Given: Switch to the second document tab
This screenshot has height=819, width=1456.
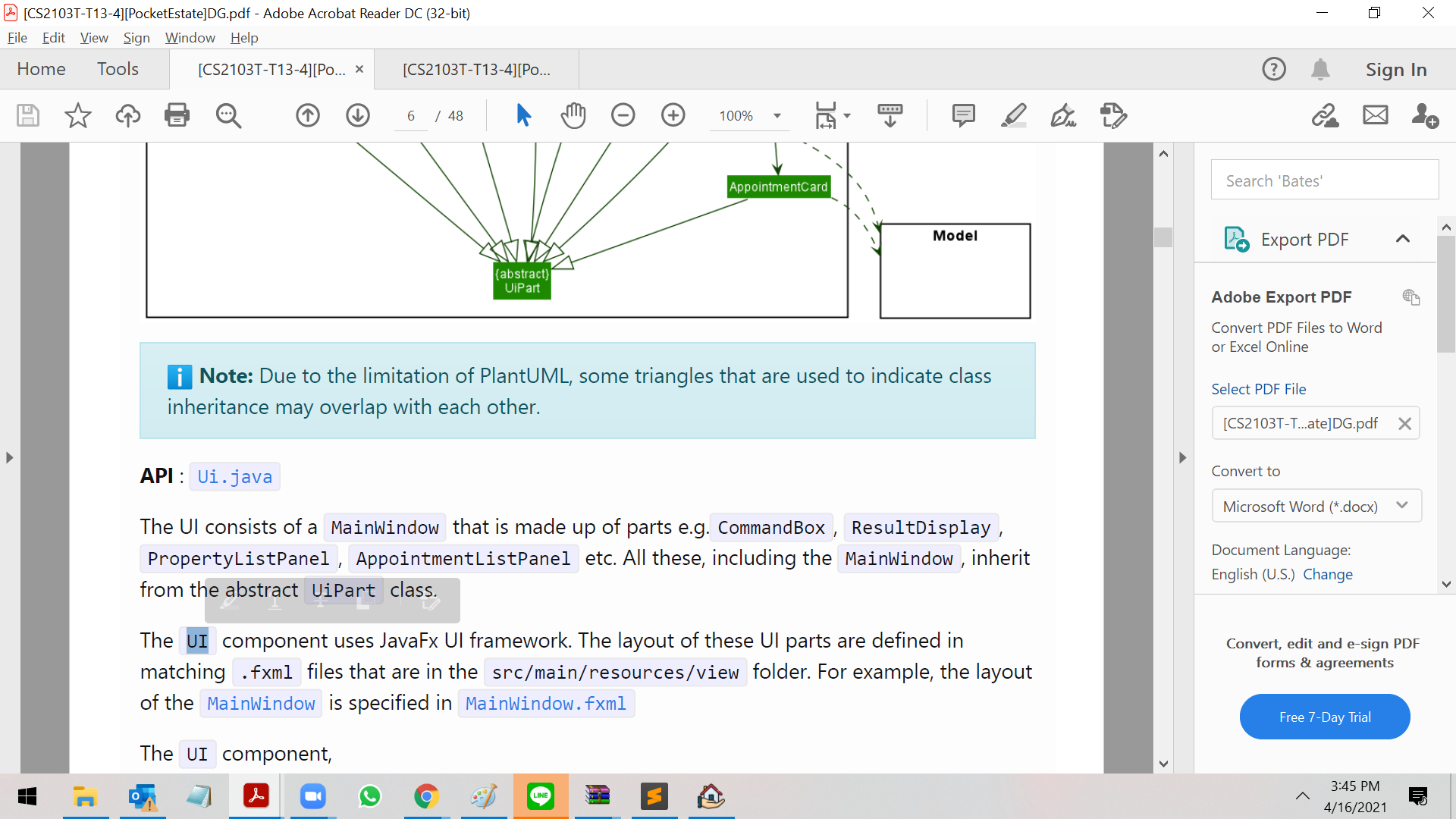Looking at the screenshot, I should [476, 70].
